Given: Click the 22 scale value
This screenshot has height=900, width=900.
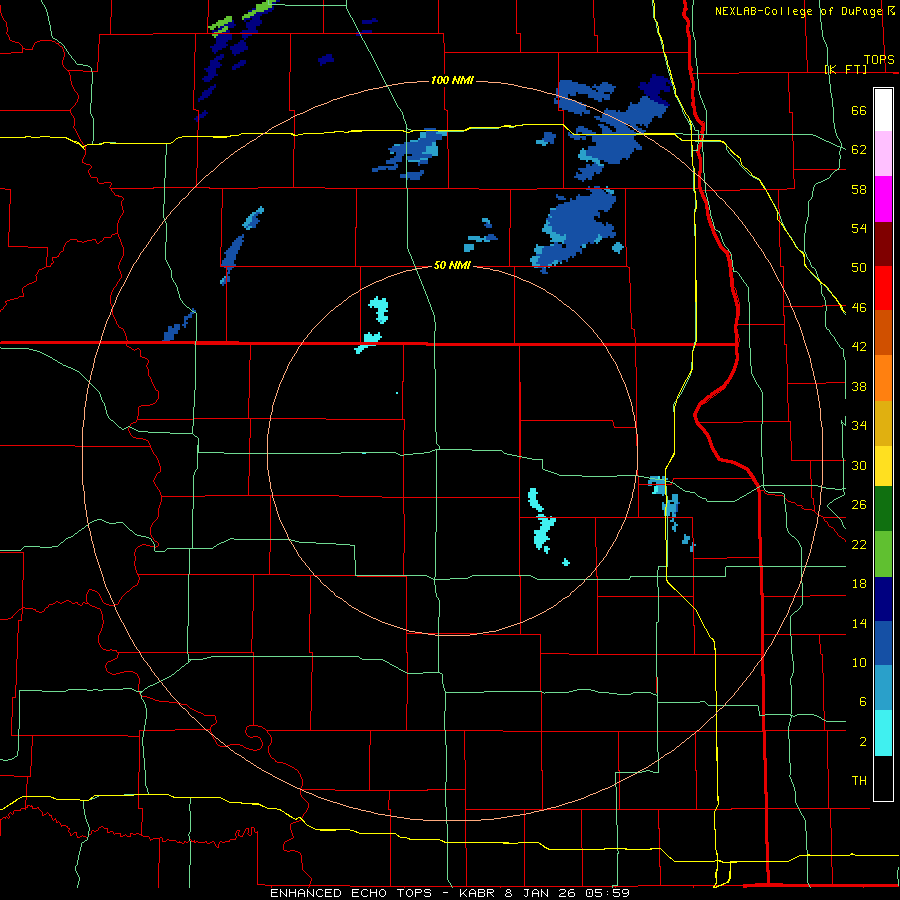Looking at the screenshot, I should [x=859, y=544].
